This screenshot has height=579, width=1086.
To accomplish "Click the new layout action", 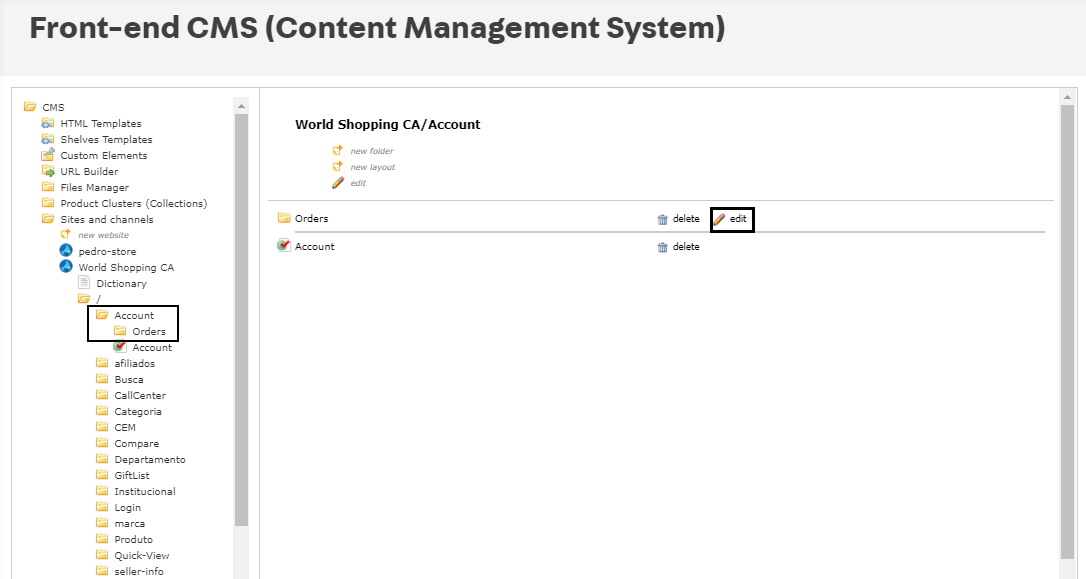I will 372,167.
